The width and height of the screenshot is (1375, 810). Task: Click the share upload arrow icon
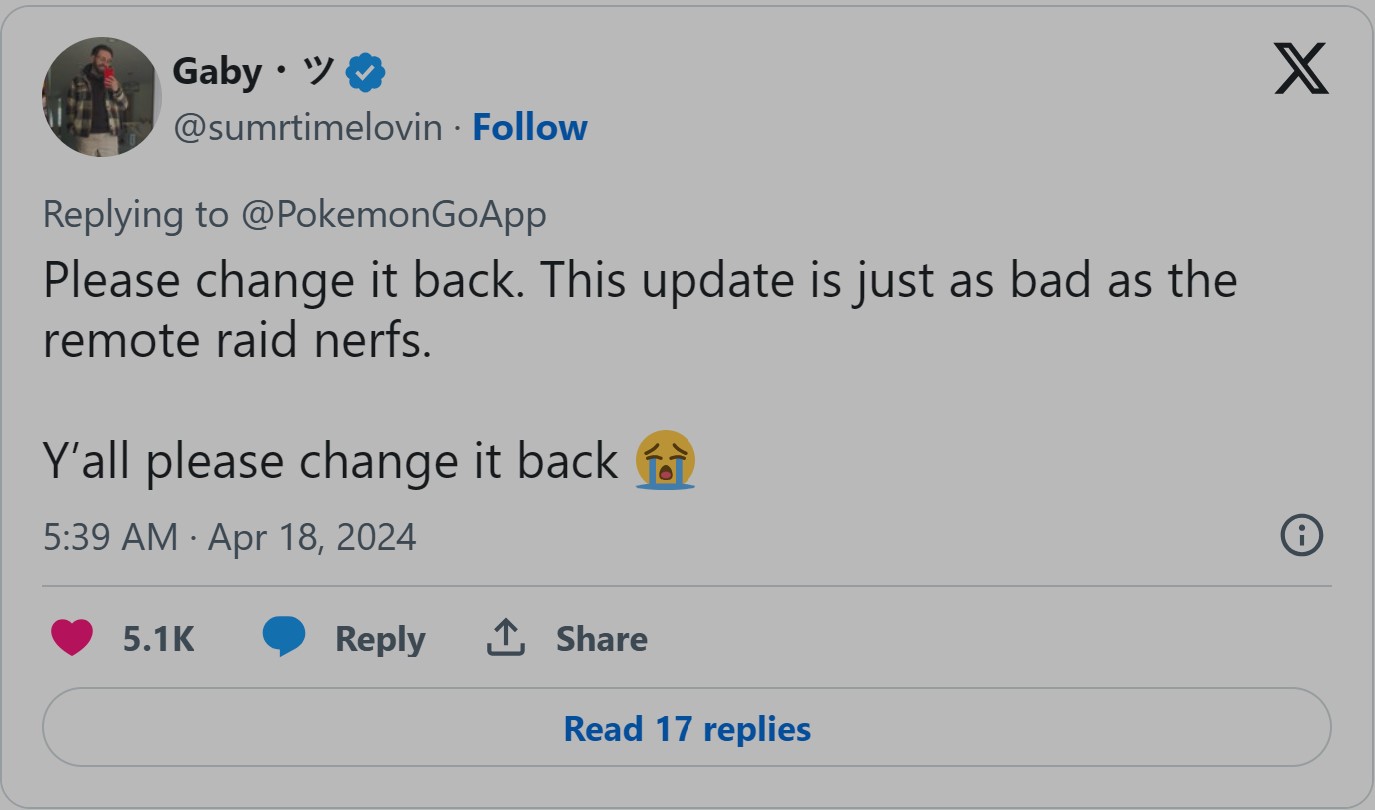pos(506,638)
